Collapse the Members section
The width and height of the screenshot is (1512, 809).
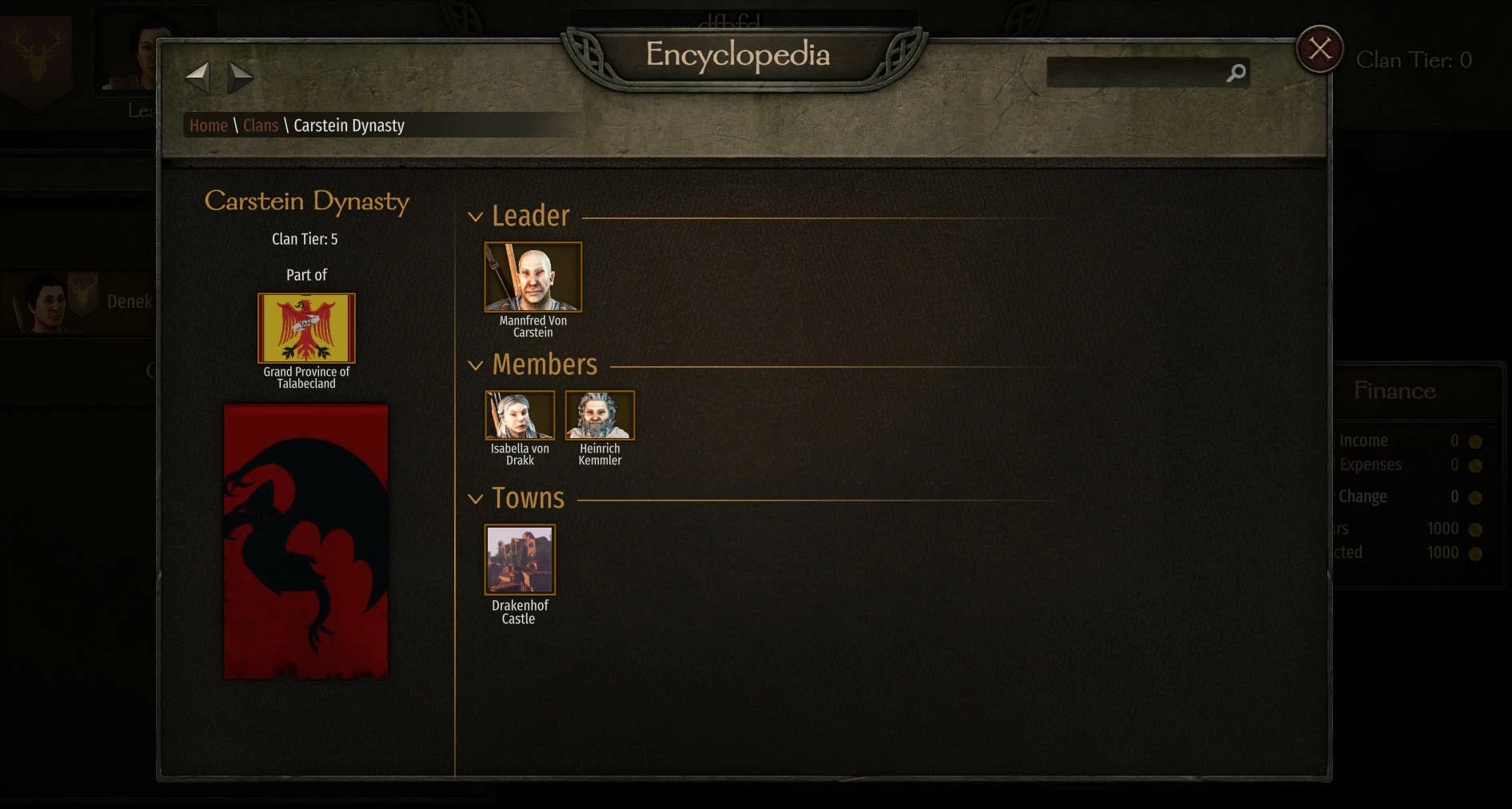tap(475, 365)
